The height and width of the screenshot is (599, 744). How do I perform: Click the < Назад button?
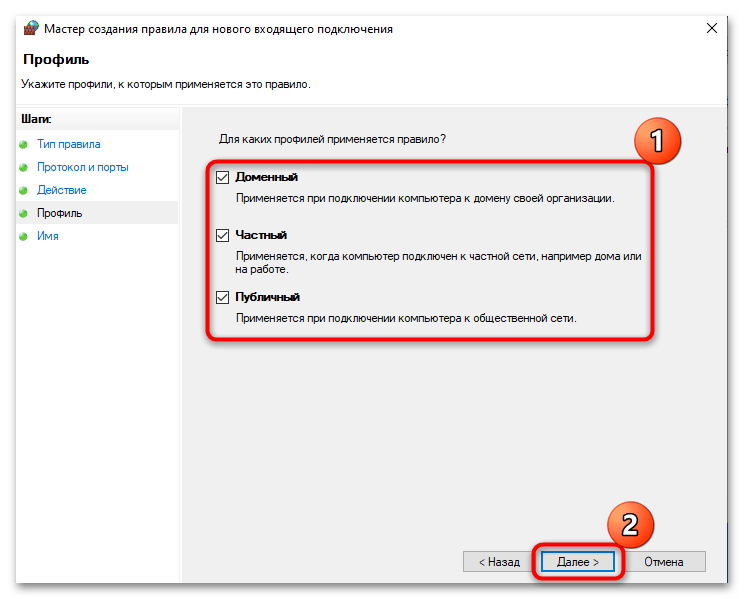(x=499, y=562)
